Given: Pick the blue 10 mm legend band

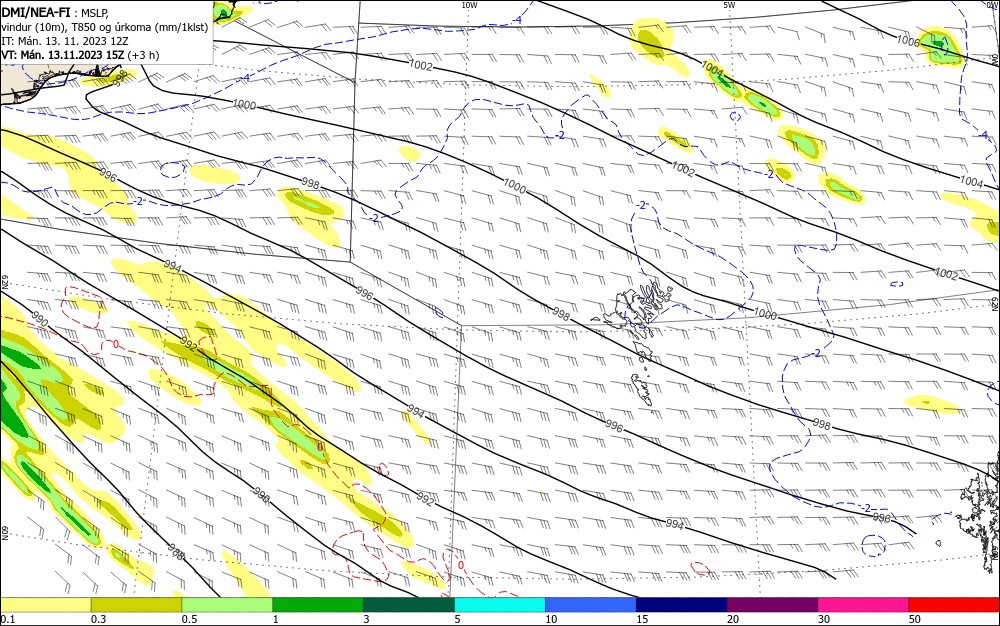Looking at the screenshot, I should tap(591, 605).
